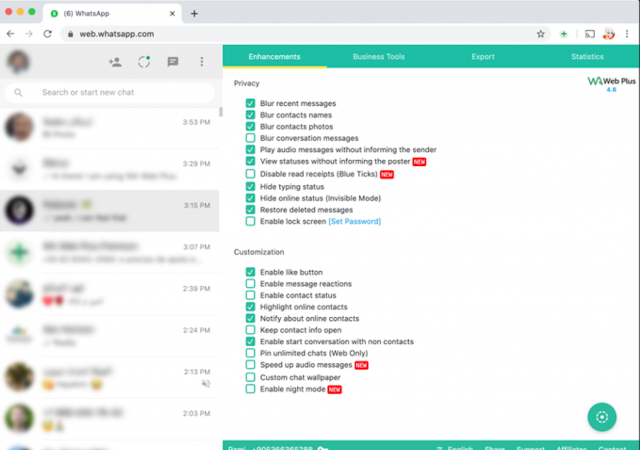The height and width of the screenshot is (450, 640).
Task: Click the green WA Web Plus extension icon
Action: coord(564,34)
